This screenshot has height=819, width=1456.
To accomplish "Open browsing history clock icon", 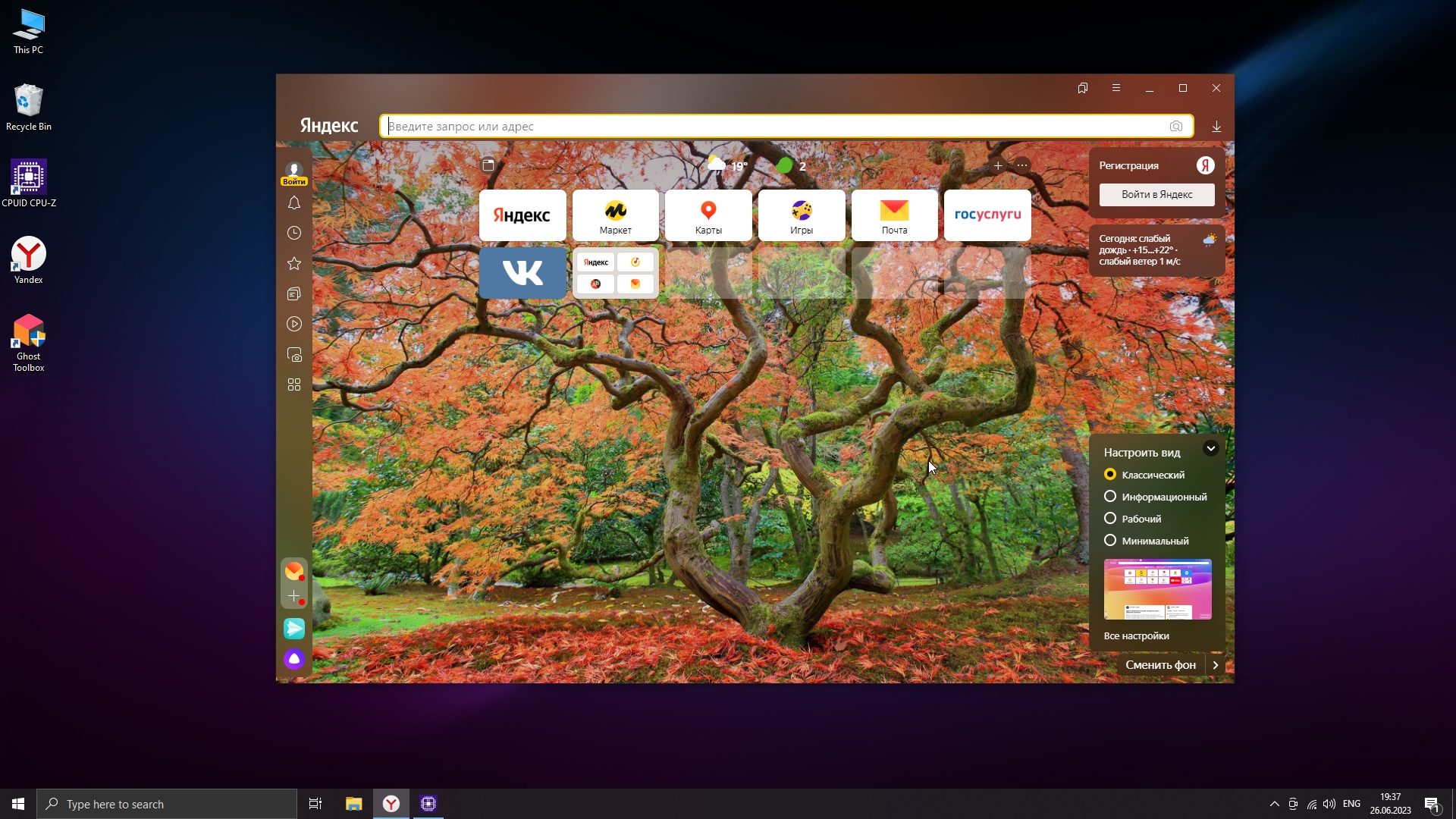I will 294,234.
